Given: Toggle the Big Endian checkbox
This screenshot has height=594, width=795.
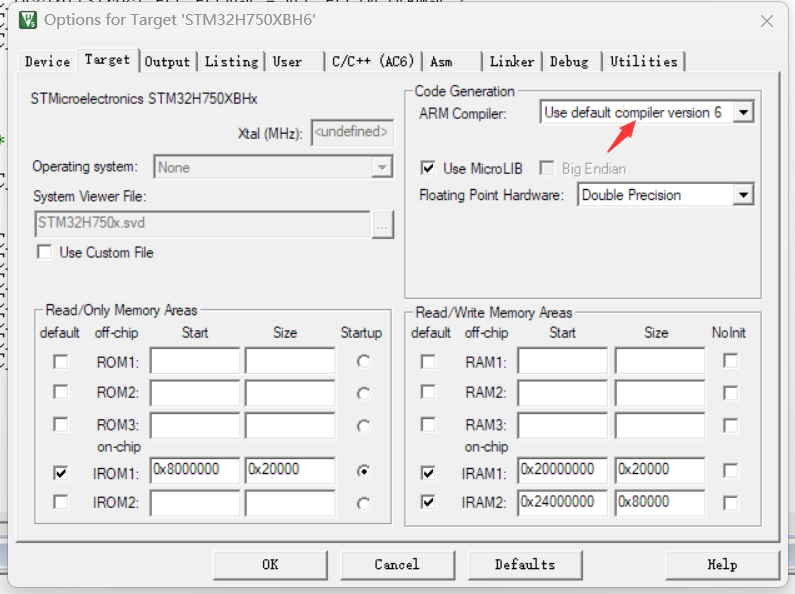Looking at the screenshot, I should (547, 168).
